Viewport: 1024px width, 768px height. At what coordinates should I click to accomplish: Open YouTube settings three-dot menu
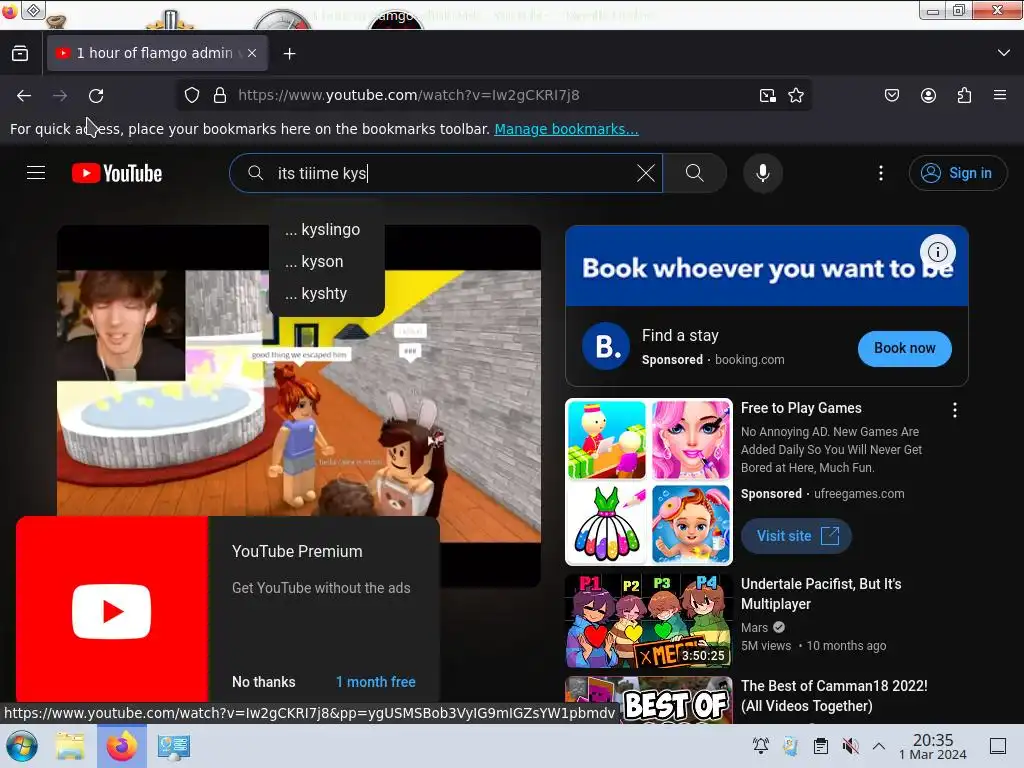click(x=881, y=173)
